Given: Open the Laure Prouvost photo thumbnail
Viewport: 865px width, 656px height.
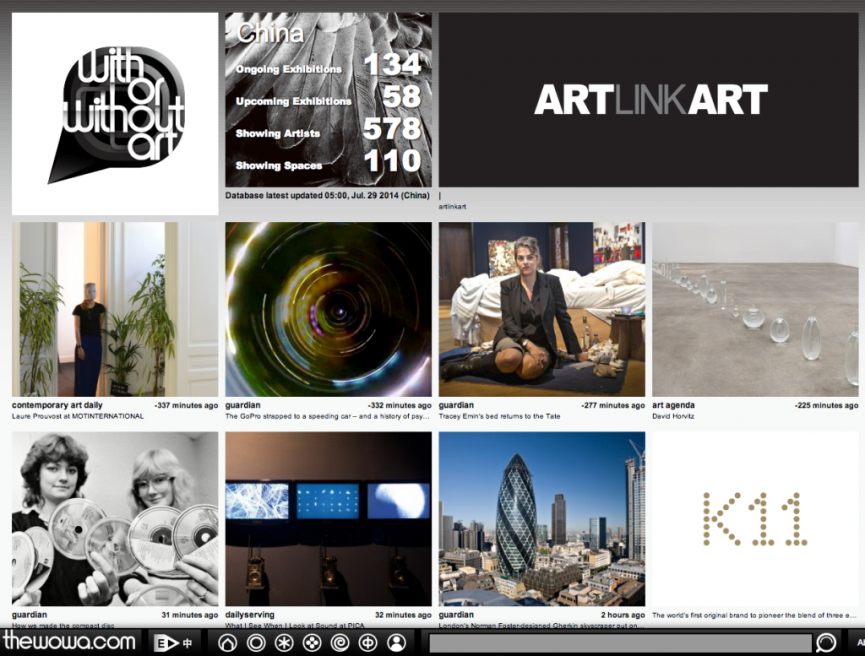Looking at the screenshot, I should (x=115, y=309).
